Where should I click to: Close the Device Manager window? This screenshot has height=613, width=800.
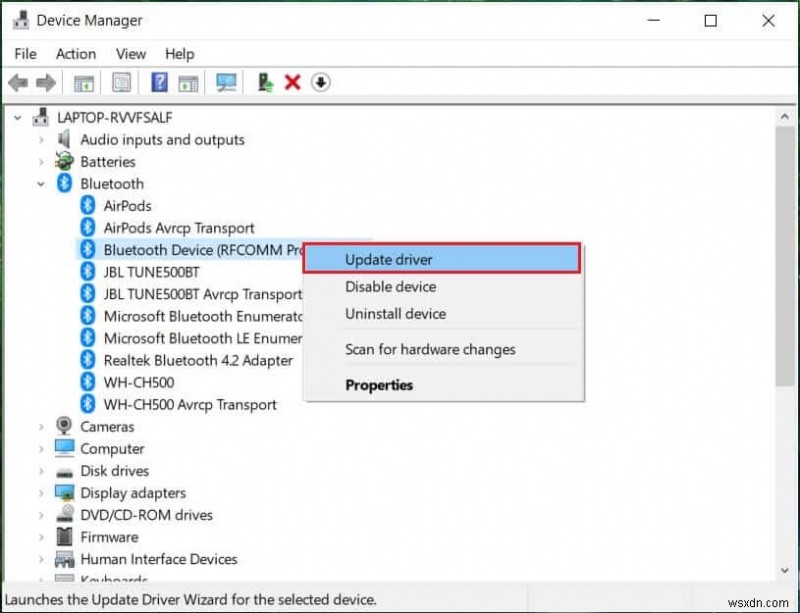(x=768, y=20)
